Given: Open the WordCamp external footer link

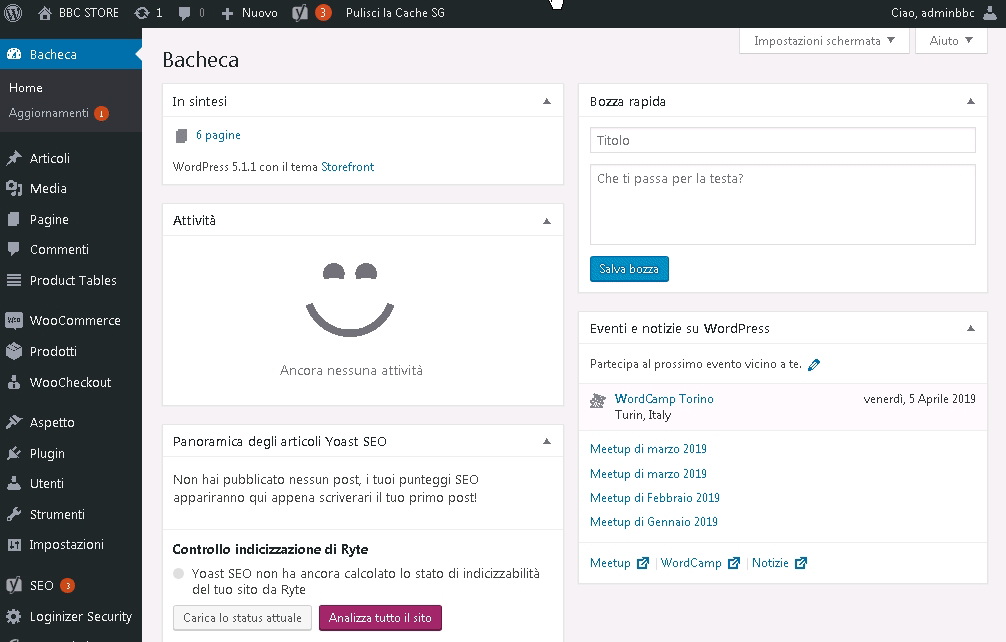Looking at the screenshot, I should 700,563.
